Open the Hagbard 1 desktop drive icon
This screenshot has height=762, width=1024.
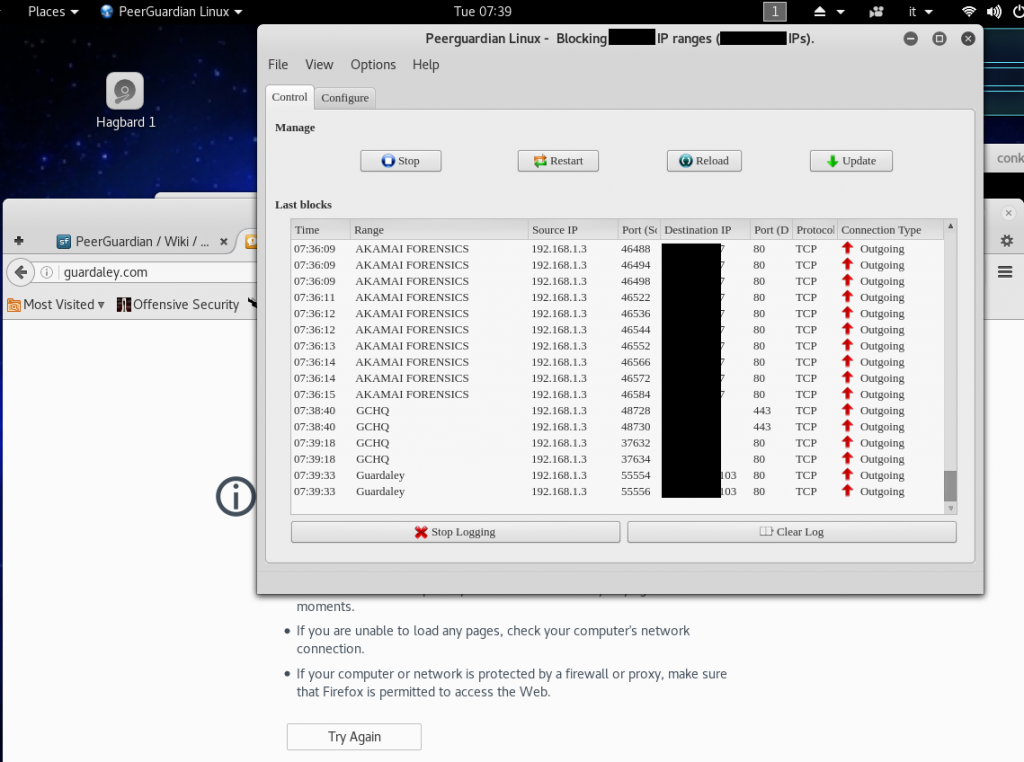(125, 101)
